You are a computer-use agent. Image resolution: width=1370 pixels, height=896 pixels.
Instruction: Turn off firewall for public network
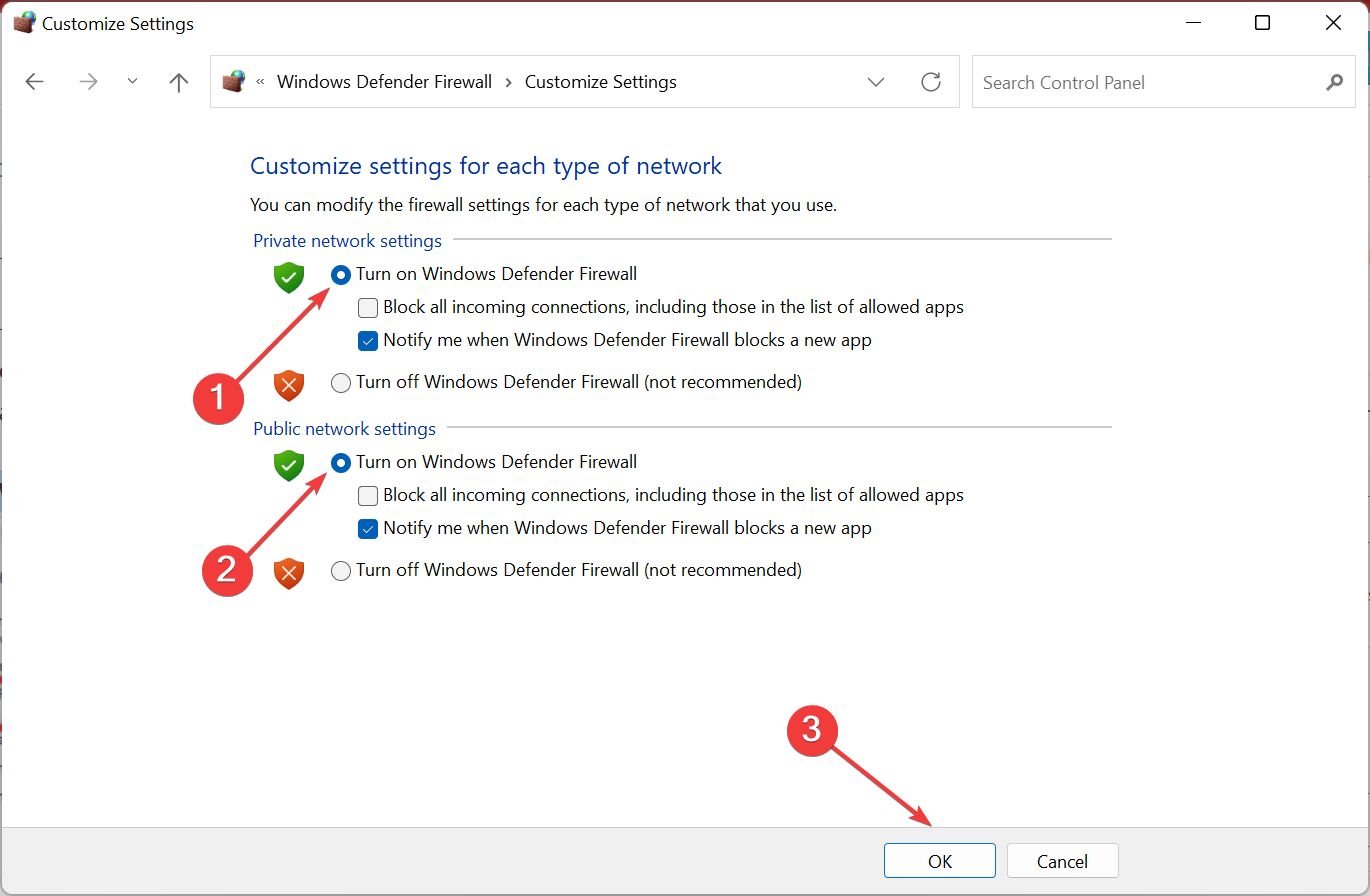341,570
